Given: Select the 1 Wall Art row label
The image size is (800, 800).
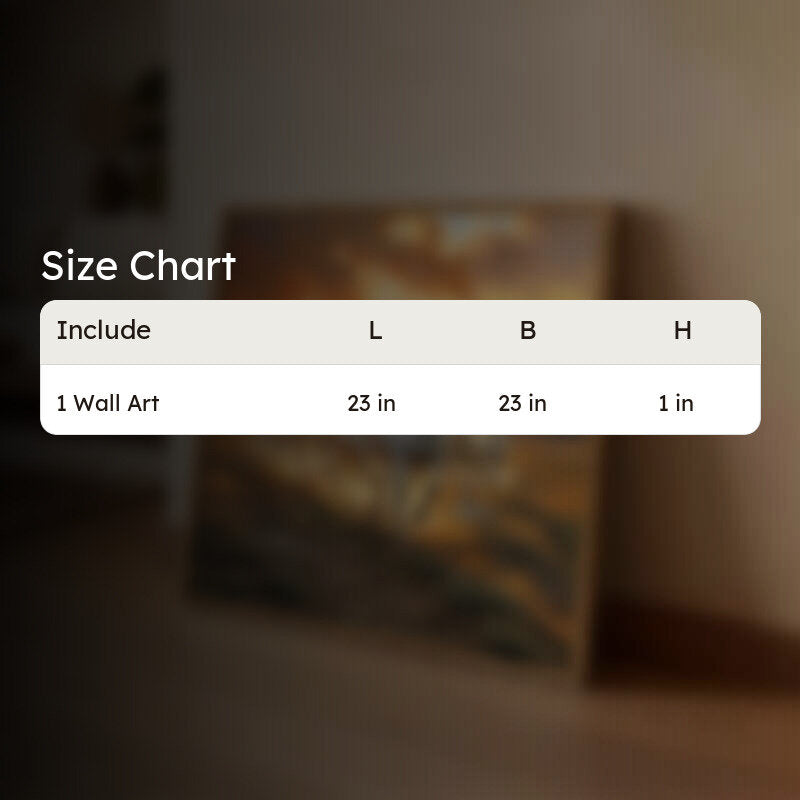Looking at the screenshot, I should pos(108,403).
